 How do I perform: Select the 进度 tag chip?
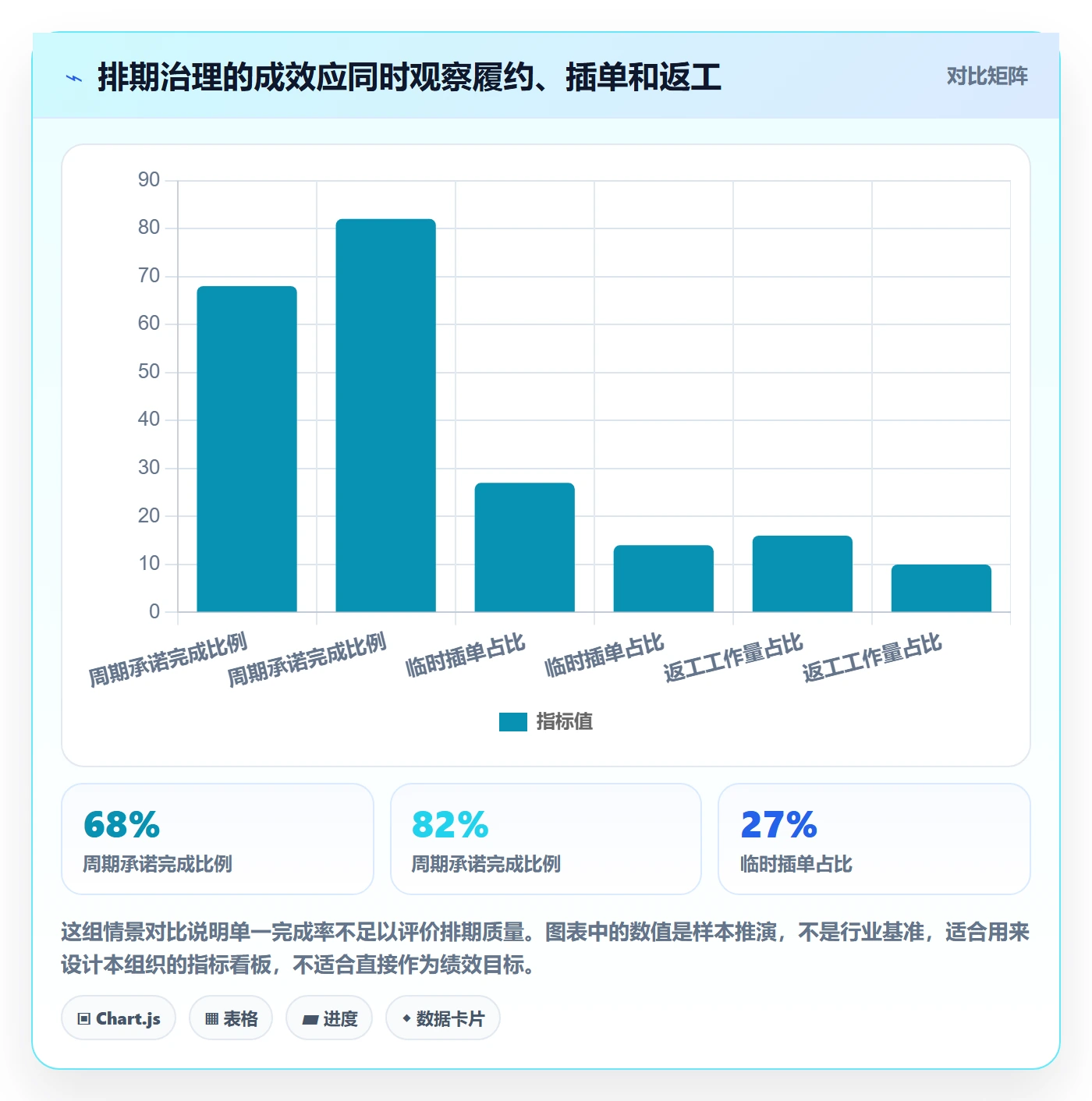[329, 1018]
